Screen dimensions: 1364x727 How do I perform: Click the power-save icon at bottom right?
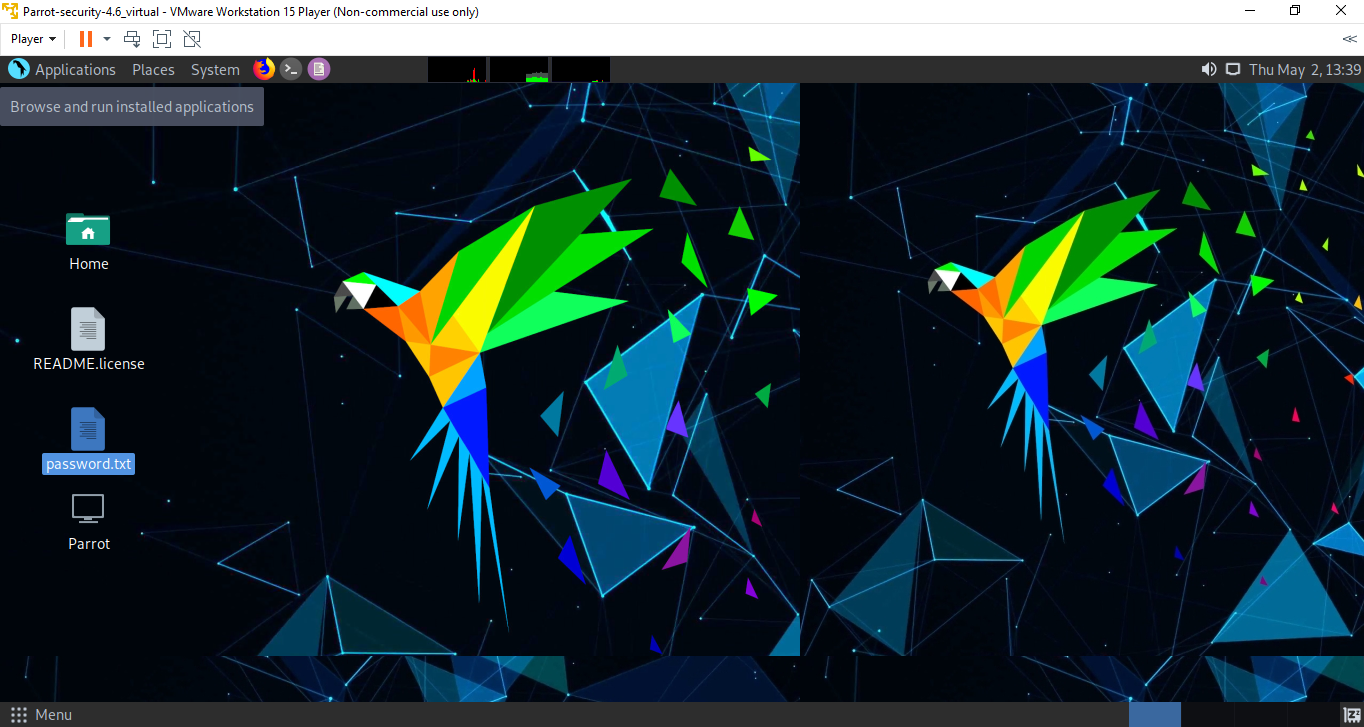click(1350, 714)
